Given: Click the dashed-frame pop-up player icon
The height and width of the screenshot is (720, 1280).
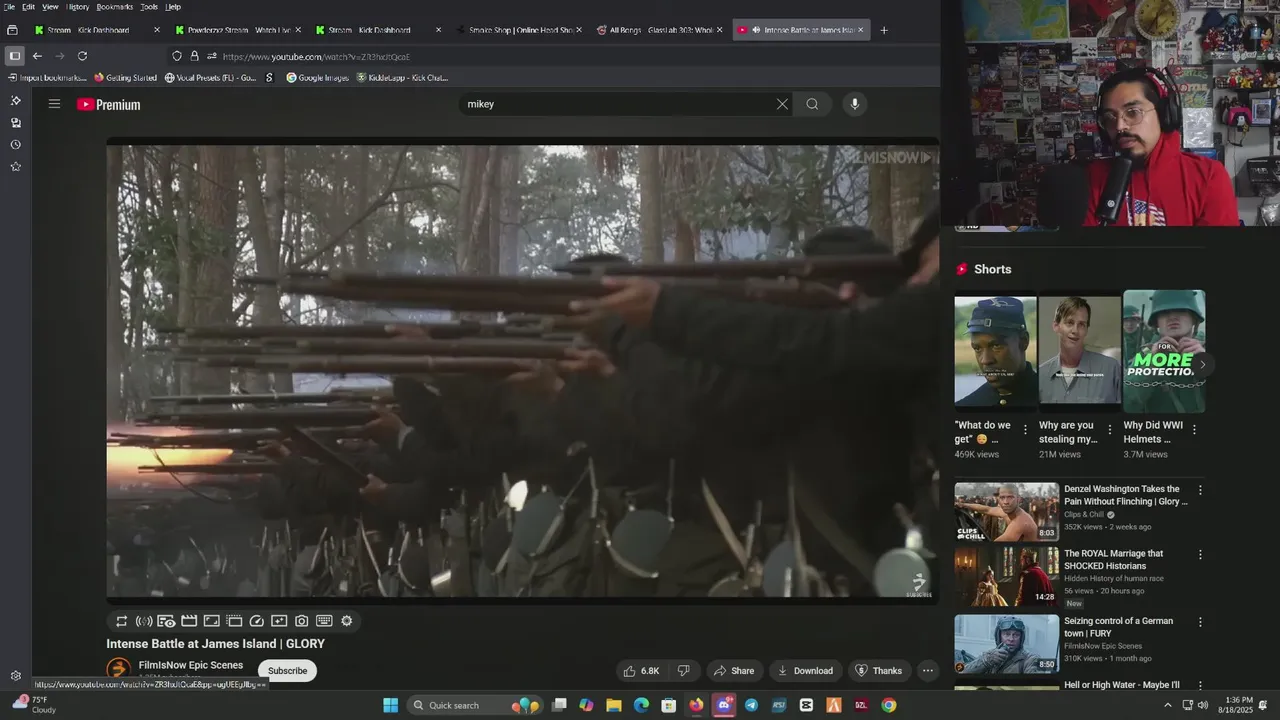Looking at the screenshot, I should click(x=234, y=621).
